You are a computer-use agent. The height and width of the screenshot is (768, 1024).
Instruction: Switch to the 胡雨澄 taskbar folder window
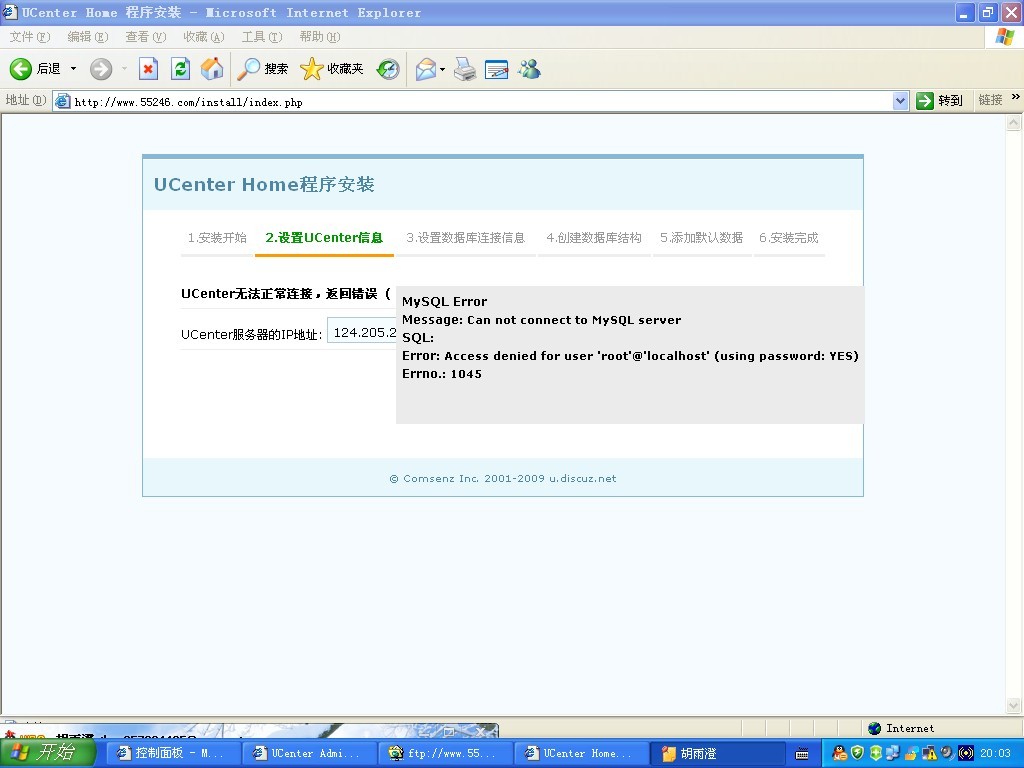click(x=716, y=754)
